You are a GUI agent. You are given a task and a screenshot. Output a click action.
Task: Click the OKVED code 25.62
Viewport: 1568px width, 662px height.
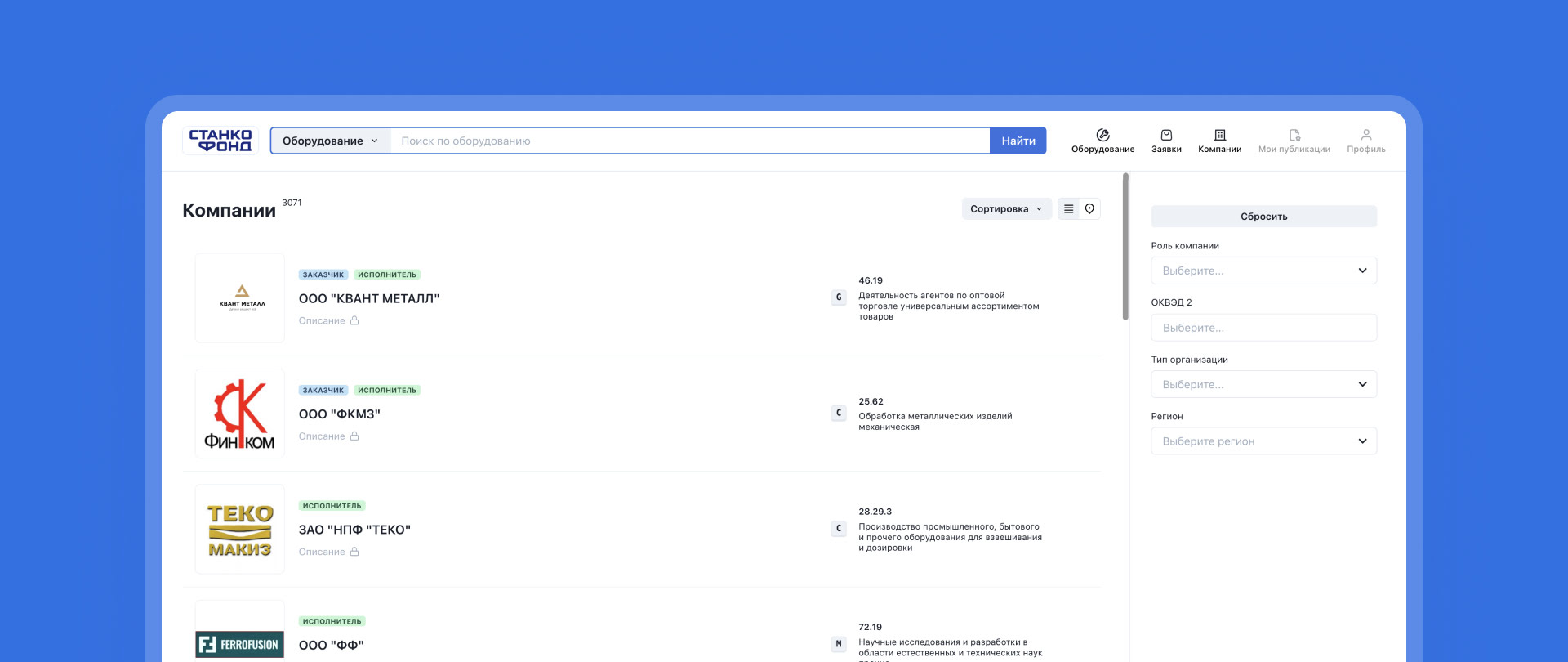[x=871, y=402]
